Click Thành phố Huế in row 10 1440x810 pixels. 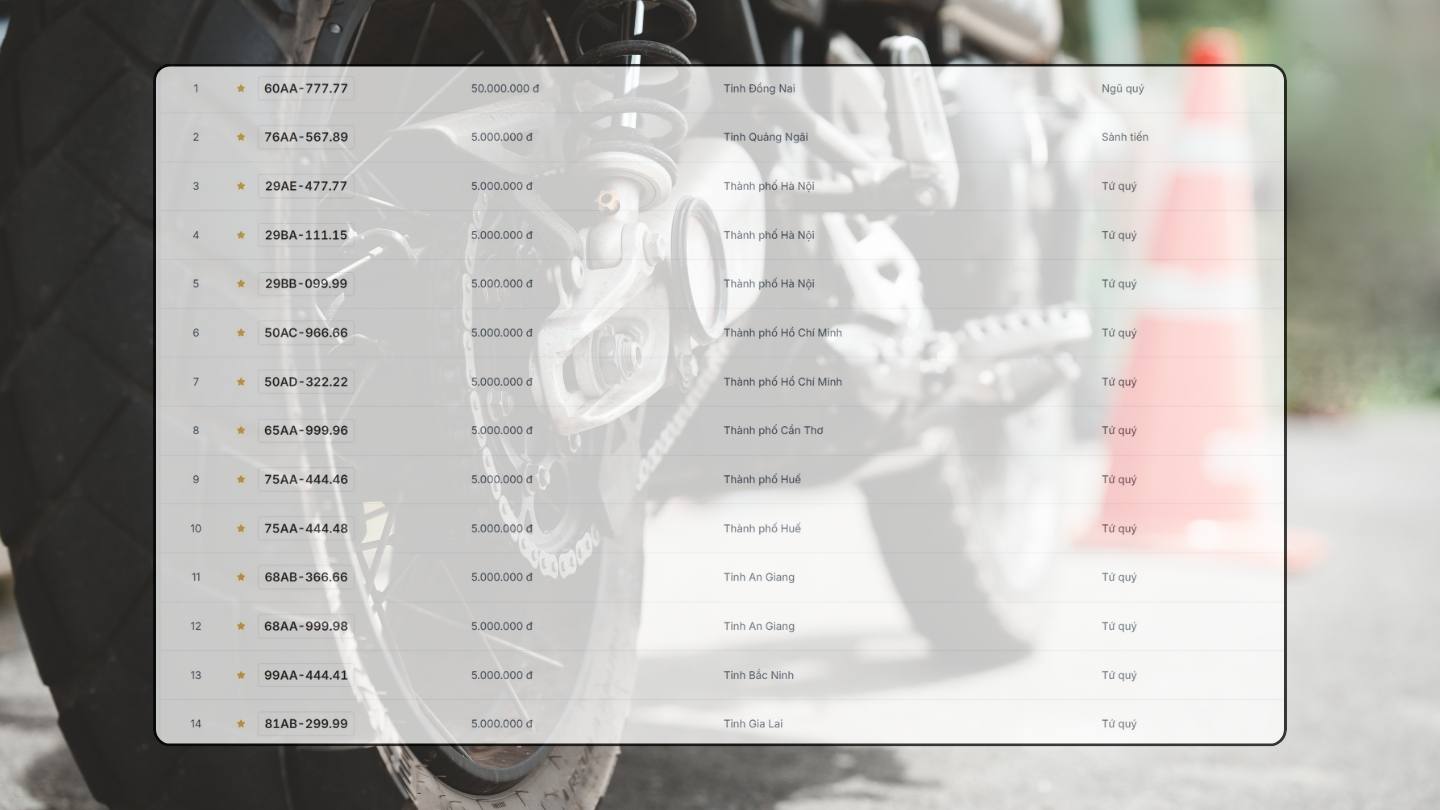(x=763, y=529)
